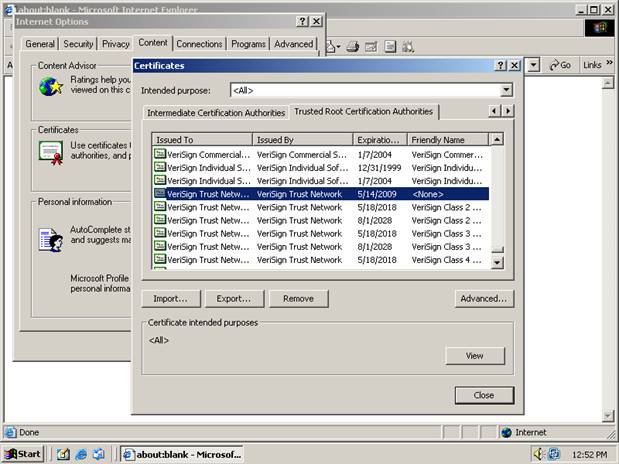The width and height of the screenshot is (619, 464).
Task: Click the help question mark in Internet Options title
Action: [x=302, y=21]
